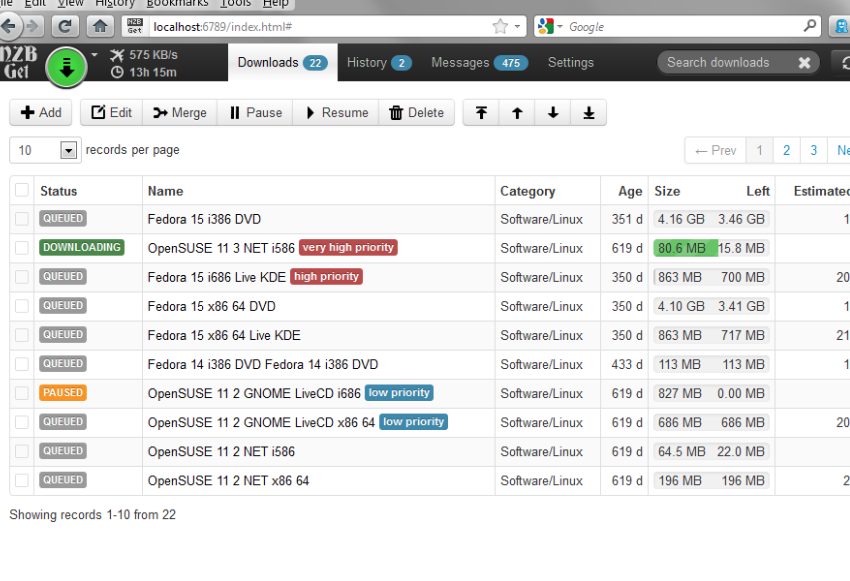Open the Settings tab
The height and width of the screenshot is (581, 850).
pyautogui.click(x=571, y=63)
